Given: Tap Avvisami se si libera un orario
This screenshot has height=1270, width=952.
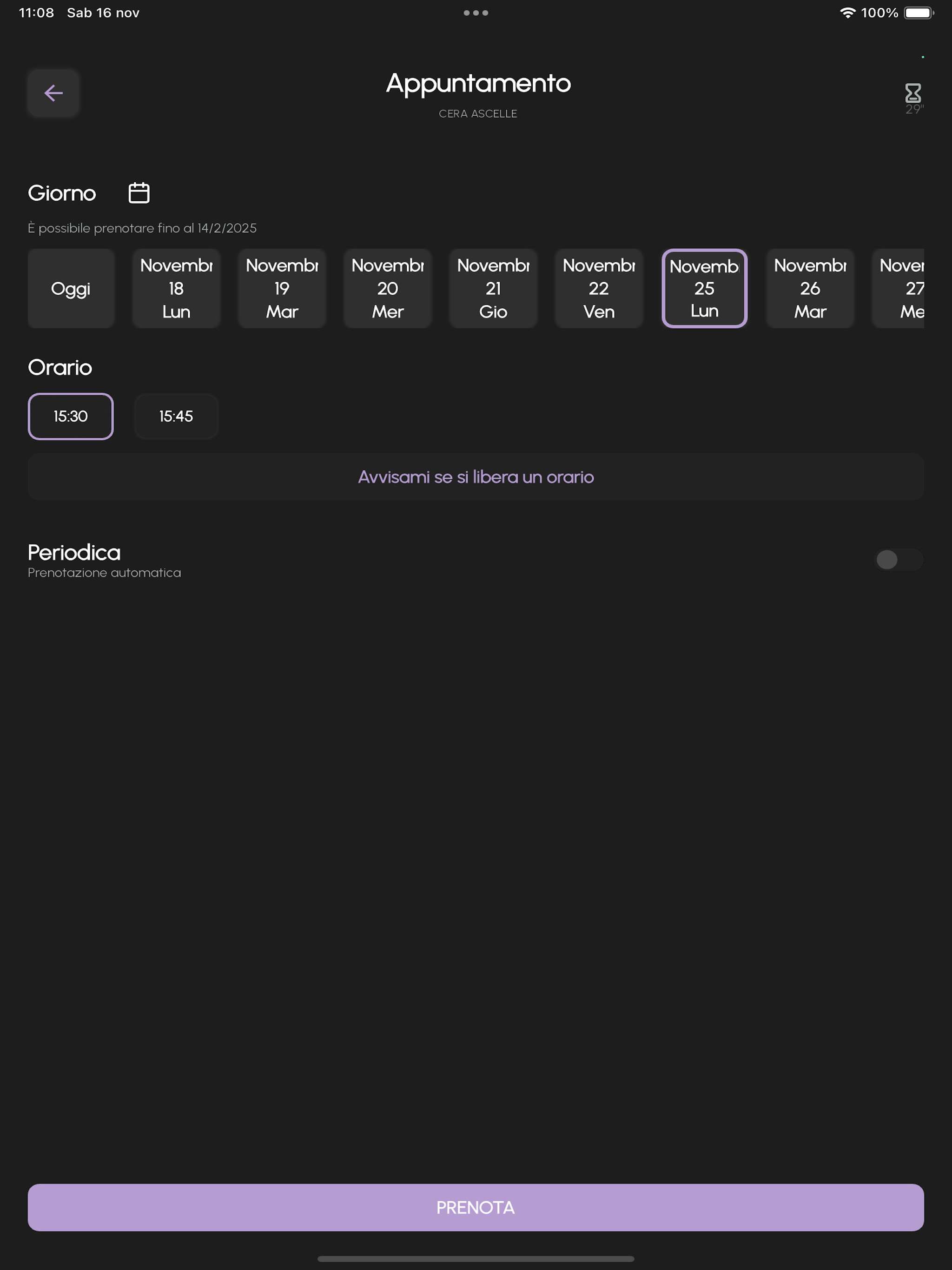Looking at the screenshot, I should 476,477.
